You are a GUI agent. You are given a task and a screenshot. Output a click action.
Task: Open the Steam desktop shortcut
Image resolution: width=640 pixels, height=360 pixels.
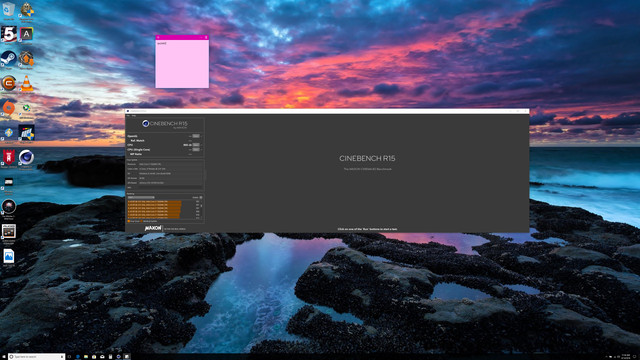coord(8,59)
